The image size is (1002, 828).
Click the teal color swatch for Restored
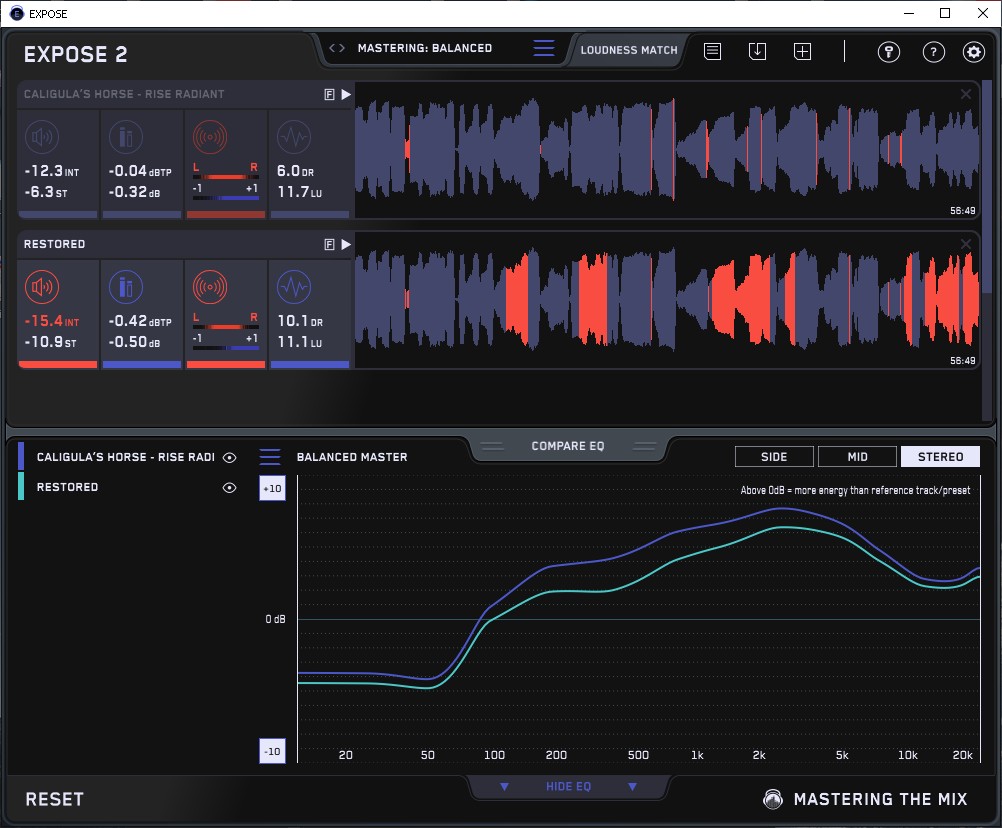(x=21, y=486)
